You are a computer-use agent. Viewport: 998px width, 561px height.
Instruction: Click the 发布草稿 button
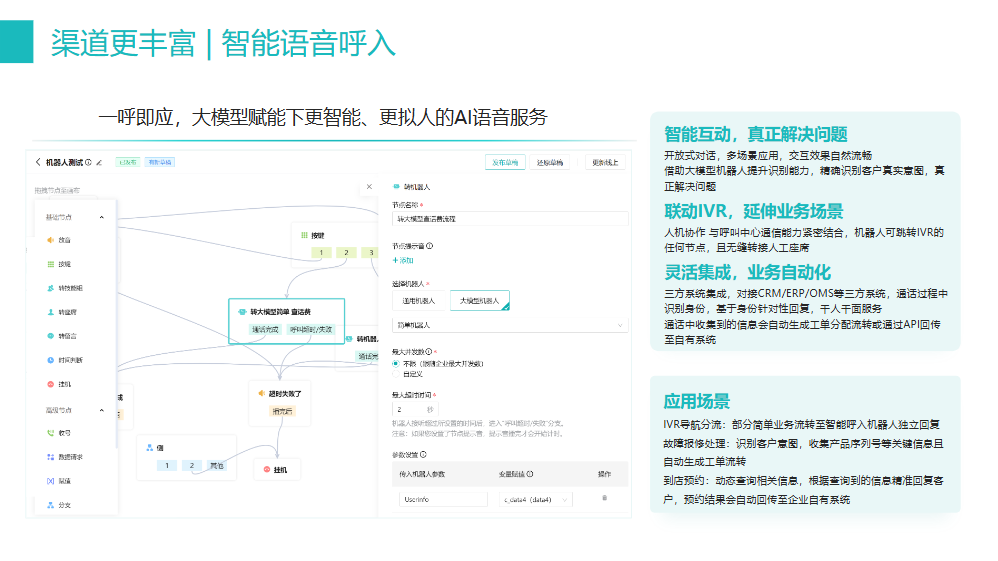505,162
